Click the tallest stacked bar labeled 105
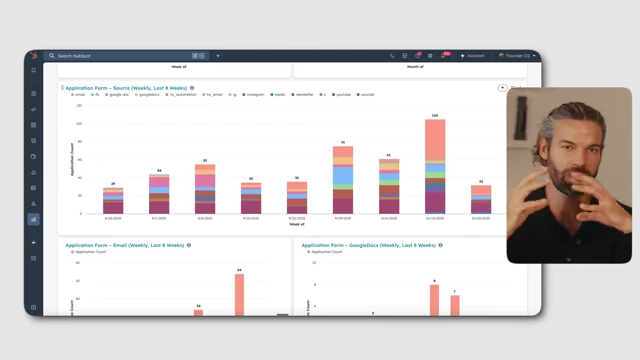This screenshot has width=640, height=360. pyautogui.click(x=435, y=167)
